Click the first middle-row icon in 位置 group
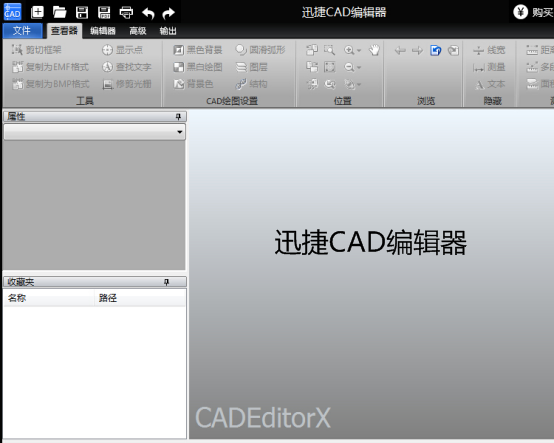 pyautogui.click(x=312, y=67)
